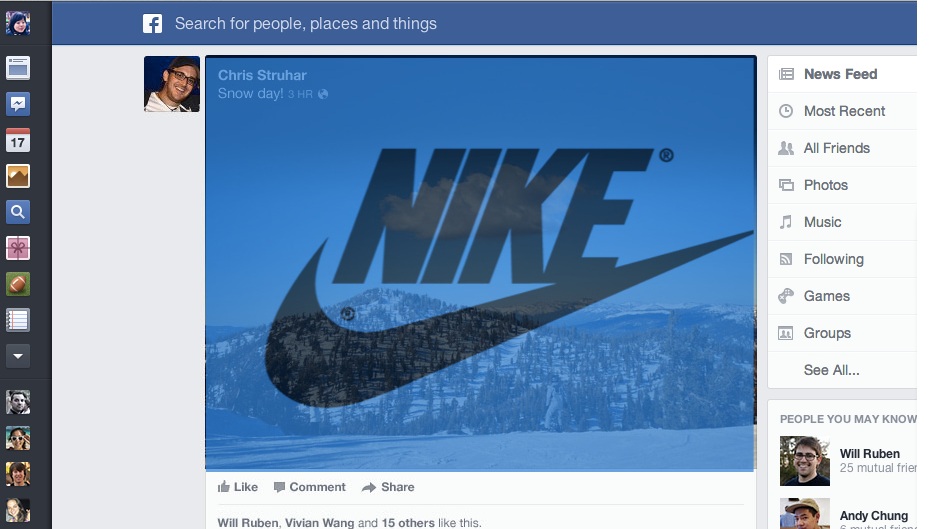Open the Photos icon in left sidebar

click(x=18, y=177)
